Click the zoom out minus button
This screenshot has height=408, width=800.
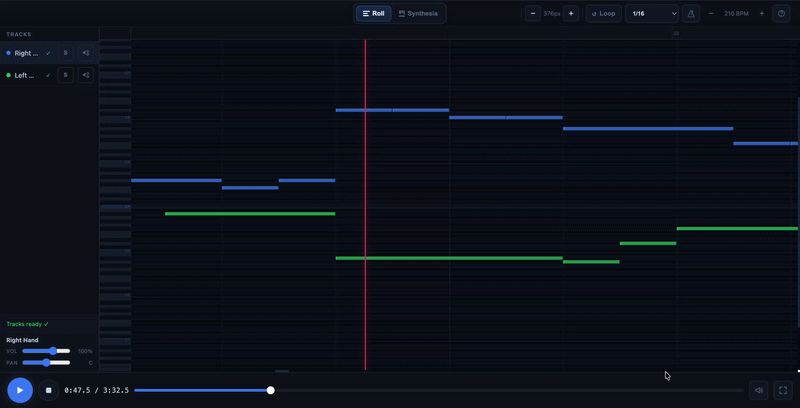pos(533,14)
